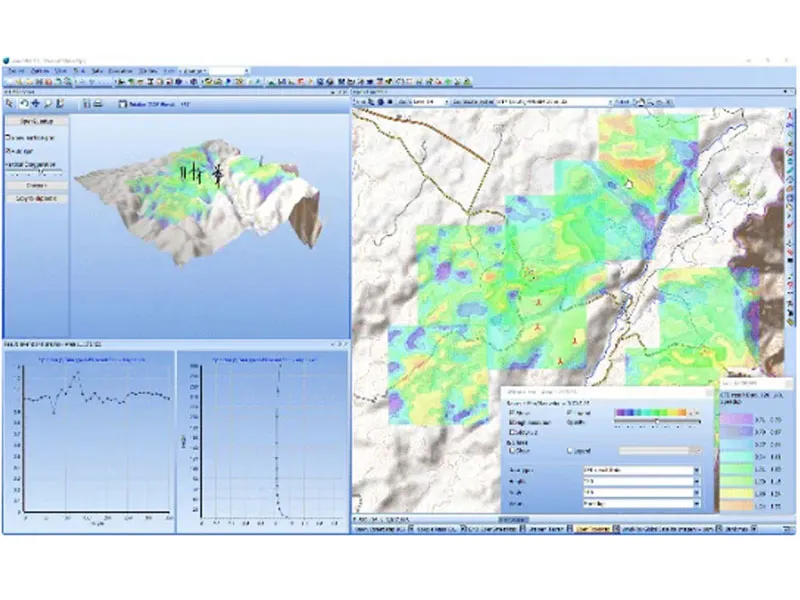
Task: Click the magnifier zoom tool in 3D view
Action: point(49,102)
